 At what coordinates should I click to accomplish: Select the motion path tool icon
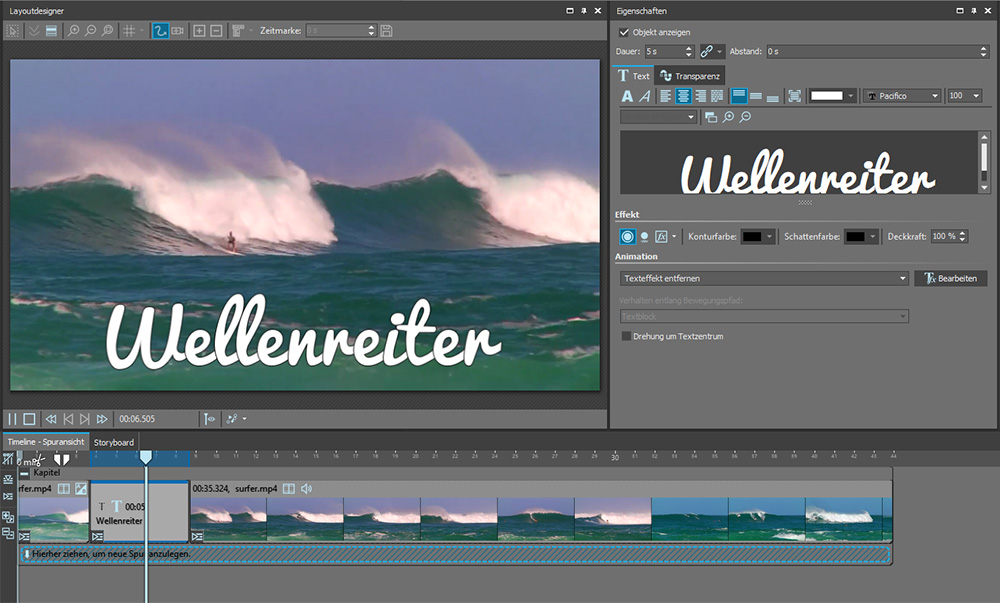tap(160, 31)
